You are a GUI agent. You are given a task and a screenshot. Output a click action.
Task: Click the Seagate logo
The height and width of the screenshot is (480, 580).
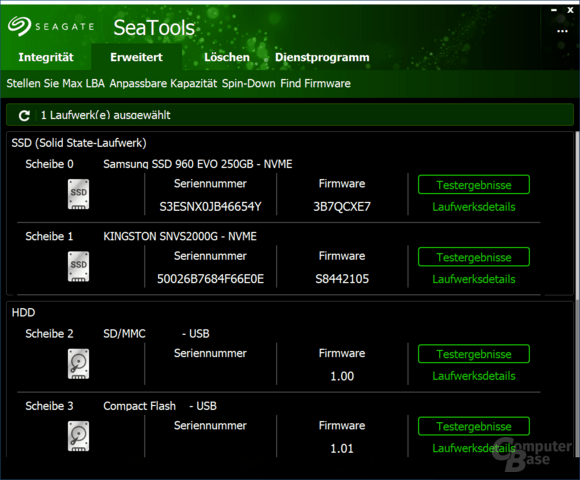click(x=51, y=27)
